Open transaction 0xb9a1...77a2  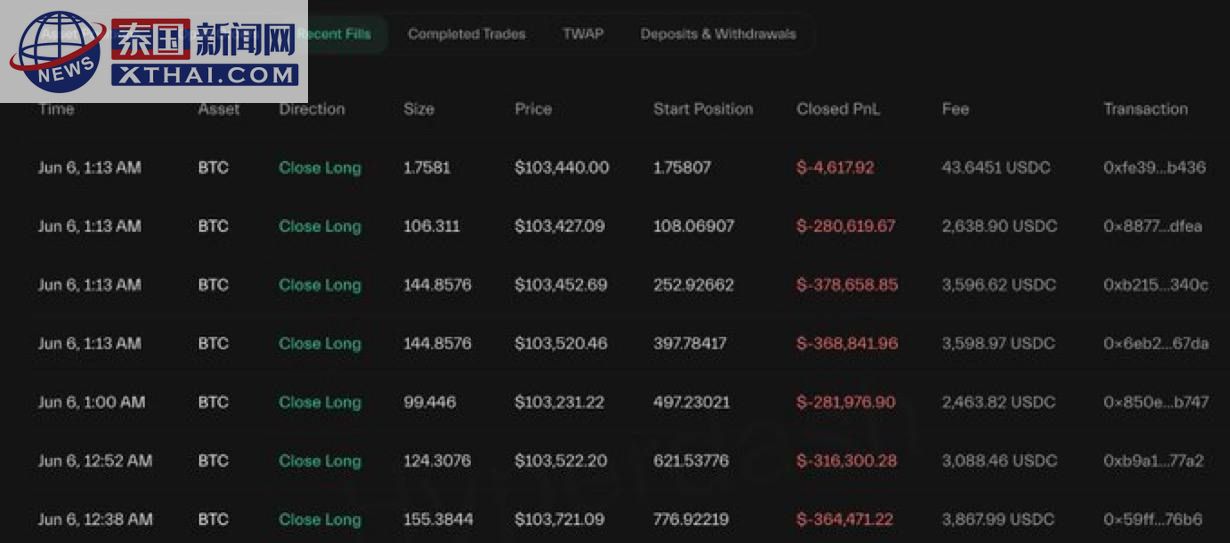[1153, 461]
